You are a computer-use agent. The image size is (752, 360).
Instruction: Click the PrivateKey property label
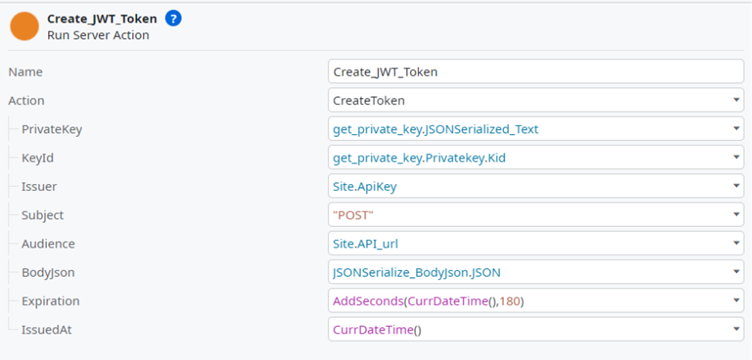[x=52, y=129]
